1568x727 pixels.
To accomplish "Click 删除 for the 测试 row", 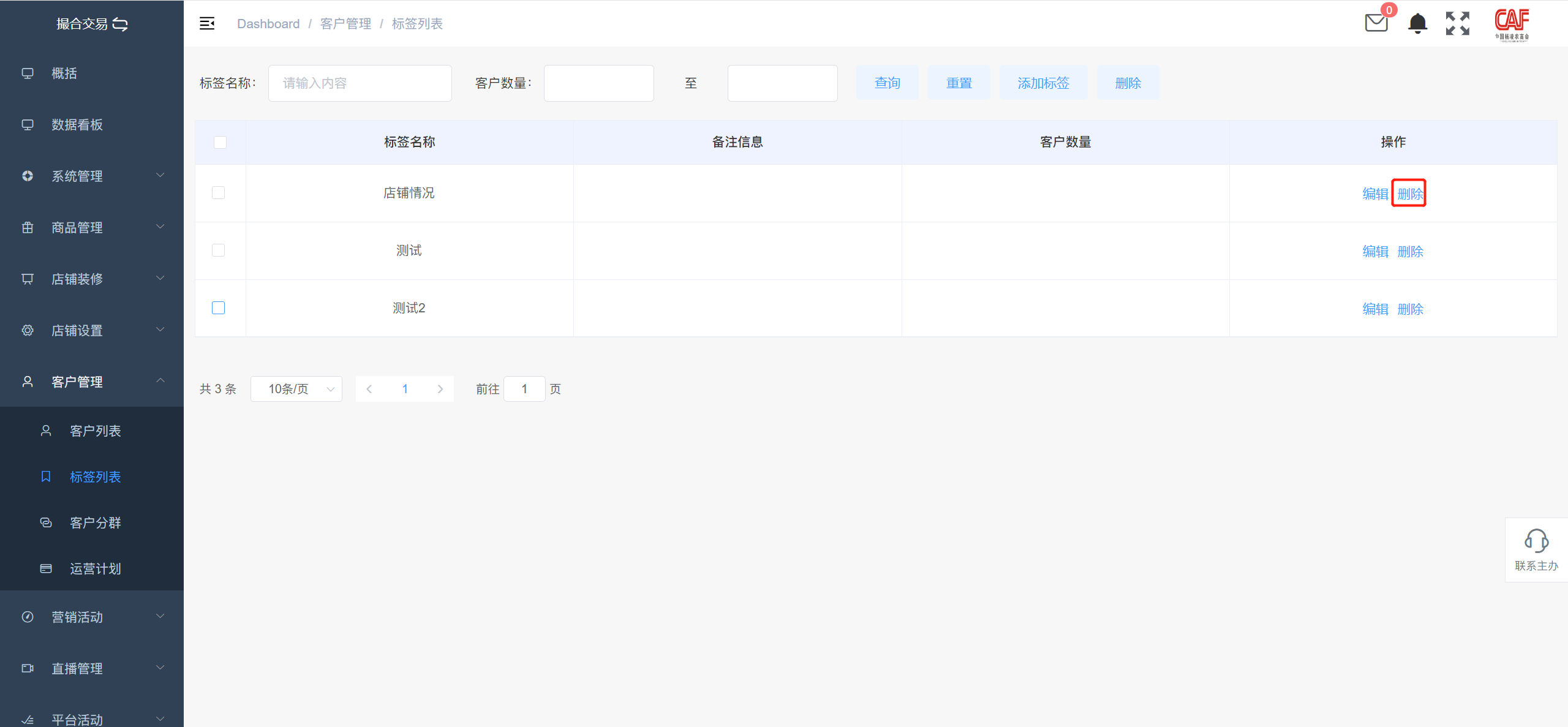I will pos(1410,252).
